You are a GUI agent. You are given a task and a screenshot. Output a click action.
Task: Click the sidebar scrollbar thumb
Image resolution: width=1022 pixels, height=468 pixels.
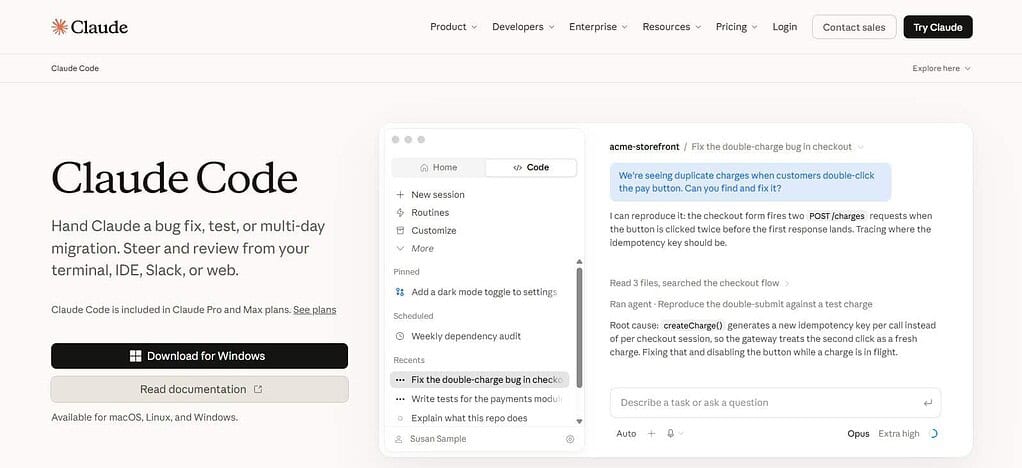tap(579, 327)
